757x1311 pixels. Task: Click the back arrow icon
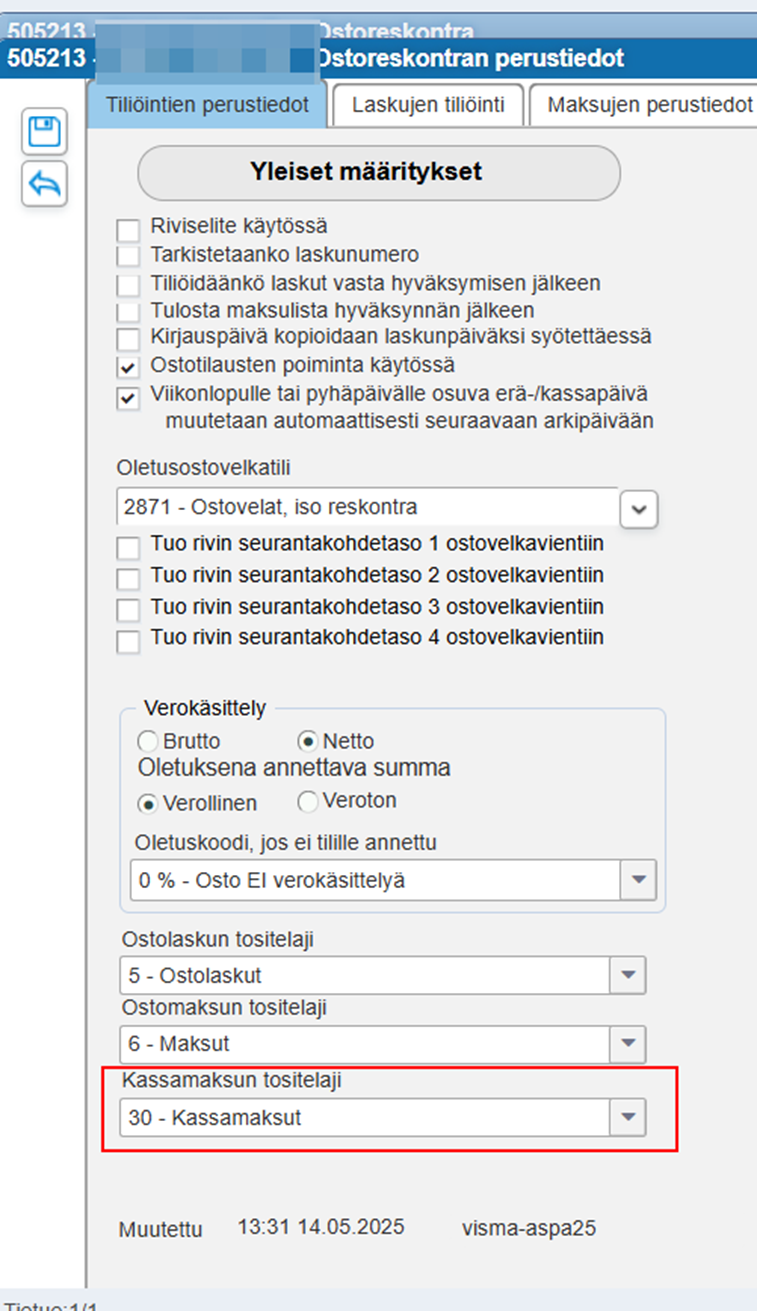click(44, 183)
